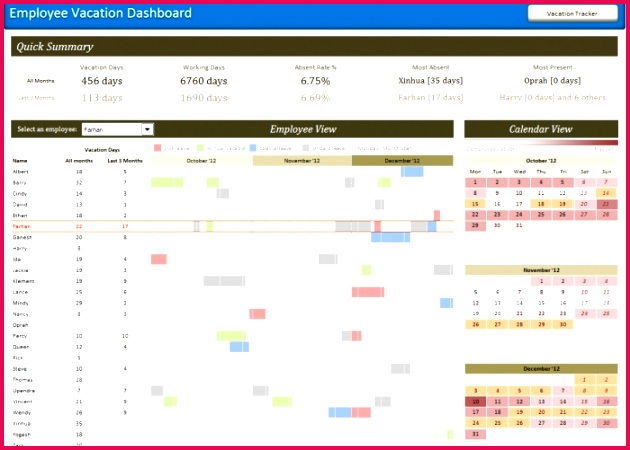630x450 pixels.
Task: Click Xinhua [35 days] most absent value
Action: 431,81
